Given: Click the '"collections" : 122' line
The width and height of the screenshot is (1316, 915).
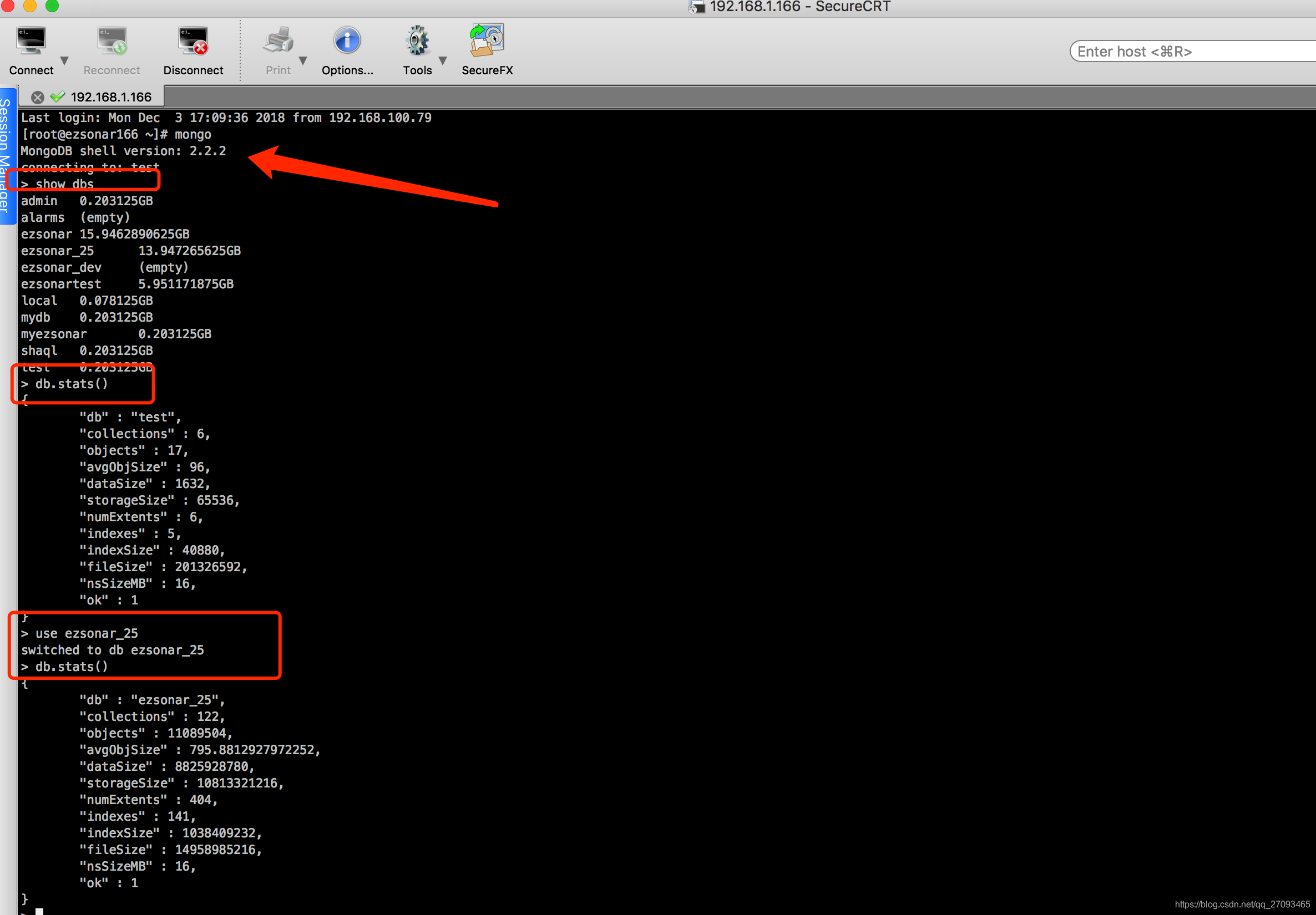Looking at the screenshot, I should pos(153,717).
